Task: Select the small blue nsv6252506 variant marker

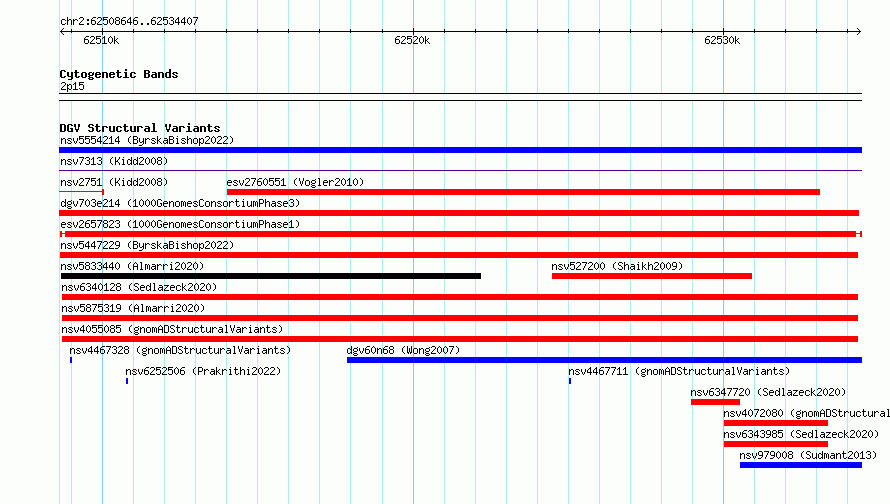Action: pos(127,381)
